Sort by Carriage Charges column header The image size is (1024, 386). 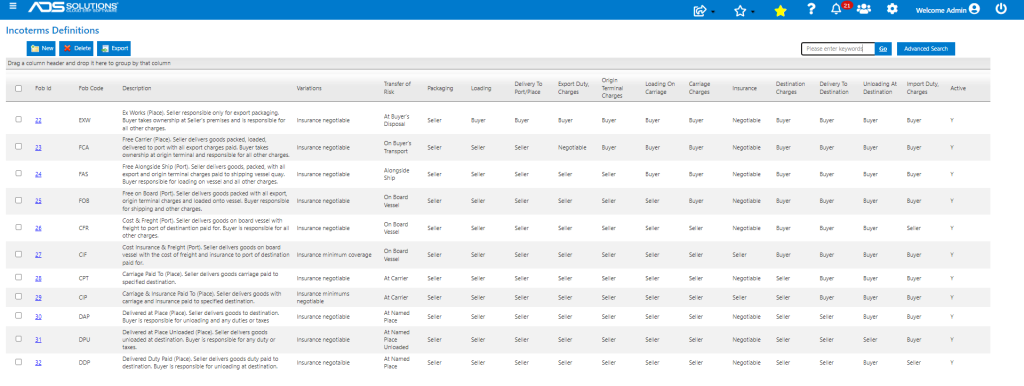pyautogui.click(x=699, y=88)
